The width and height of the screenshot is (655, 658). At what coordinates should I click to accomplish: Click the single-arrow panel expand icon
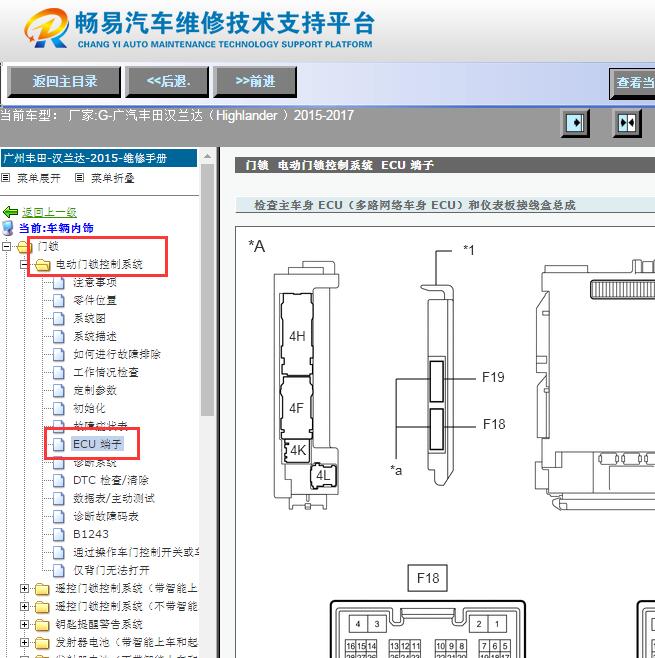tap(575, 123)
